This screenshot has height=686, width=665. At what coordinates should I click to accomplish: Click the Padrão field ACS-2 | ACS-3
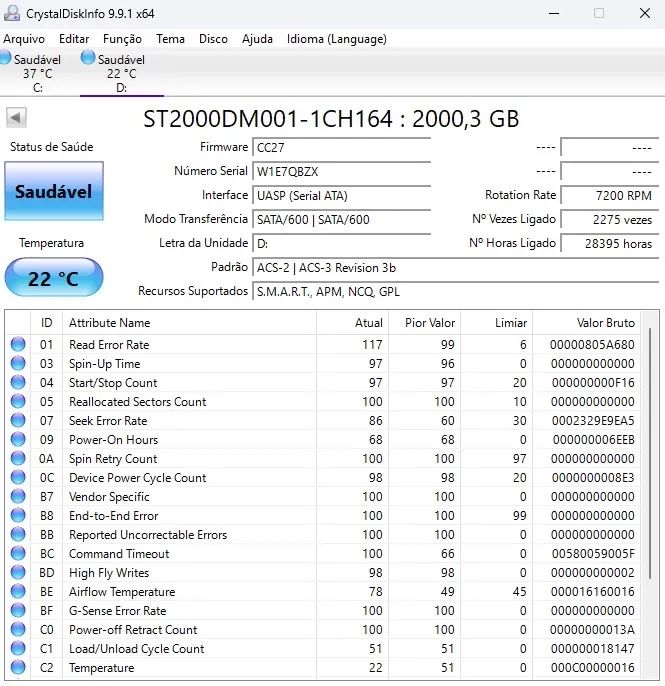[455, 267]
